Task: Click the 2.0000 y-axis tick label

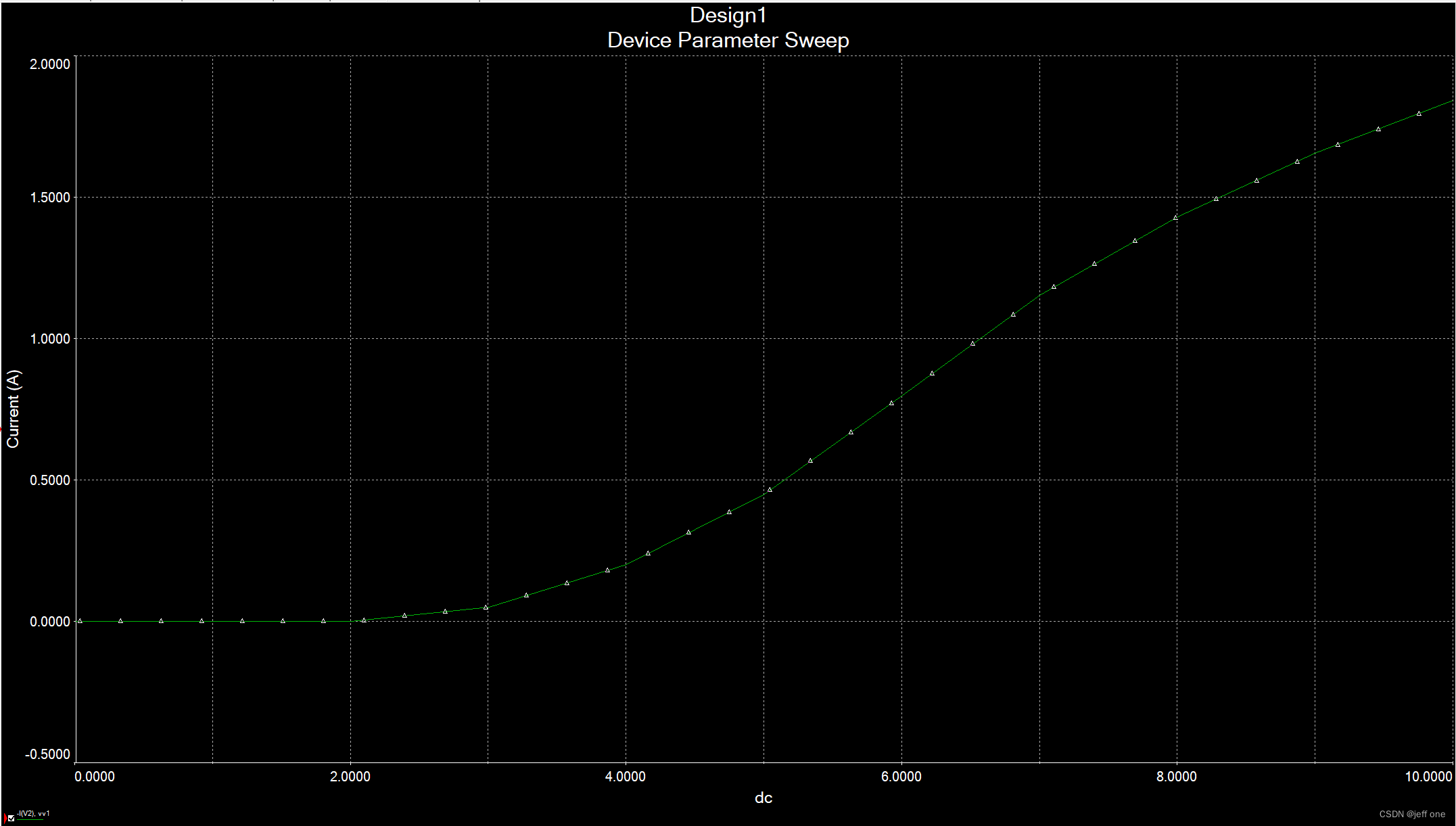Action: tap(50, 64)
